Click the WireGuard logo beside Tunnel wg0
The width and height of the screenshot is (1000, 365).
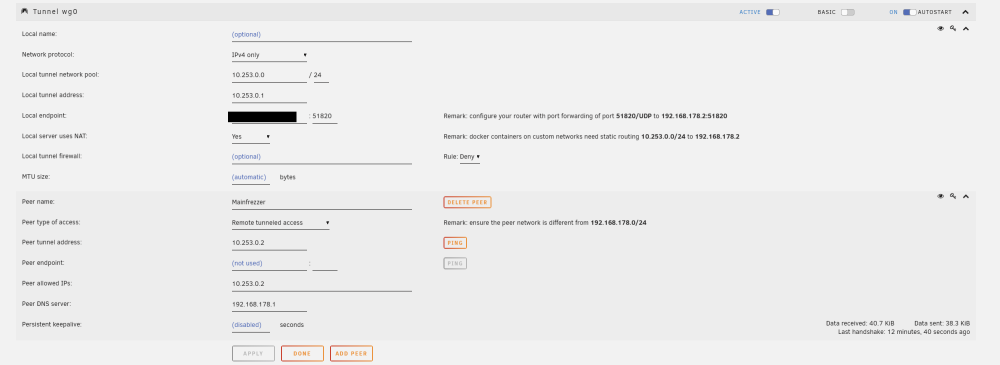pyautogui.click(x=24, y=11)
